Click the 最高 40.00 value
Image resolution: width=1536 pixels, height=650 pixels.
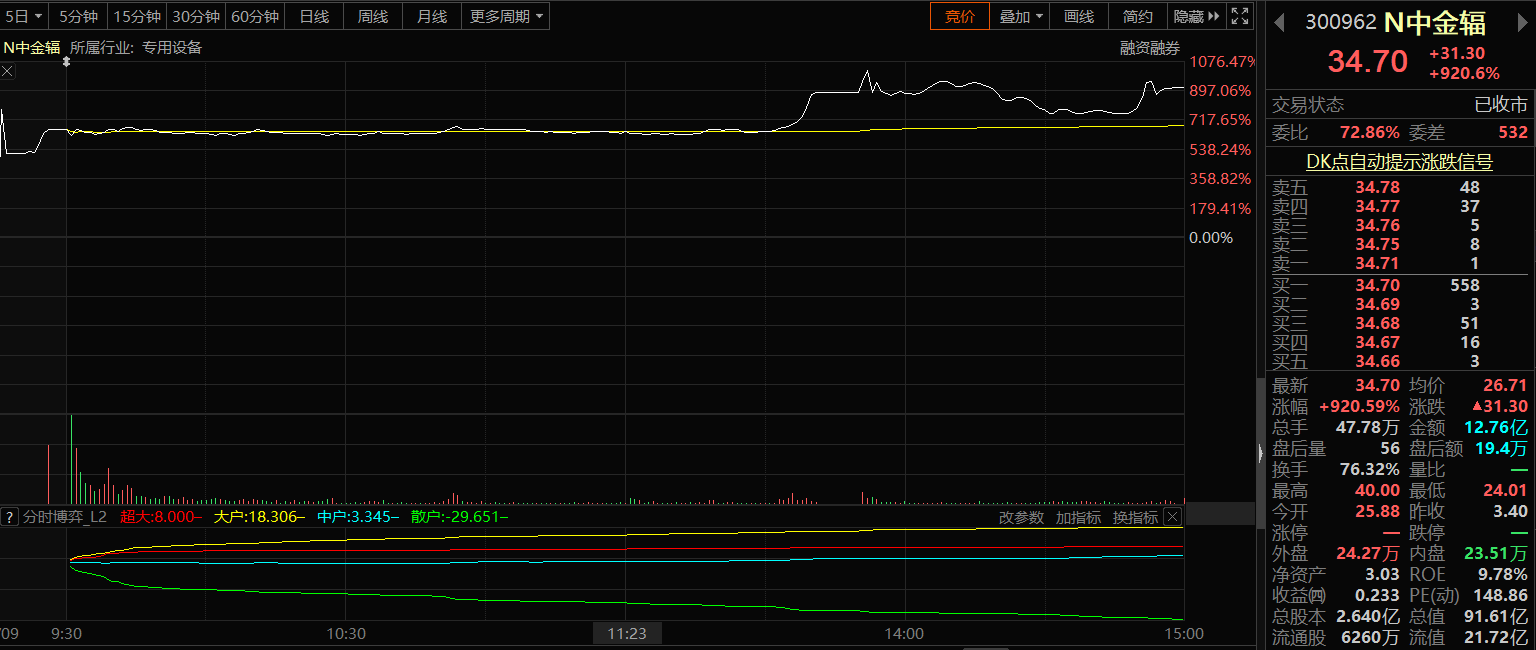tap(1377, 490)
